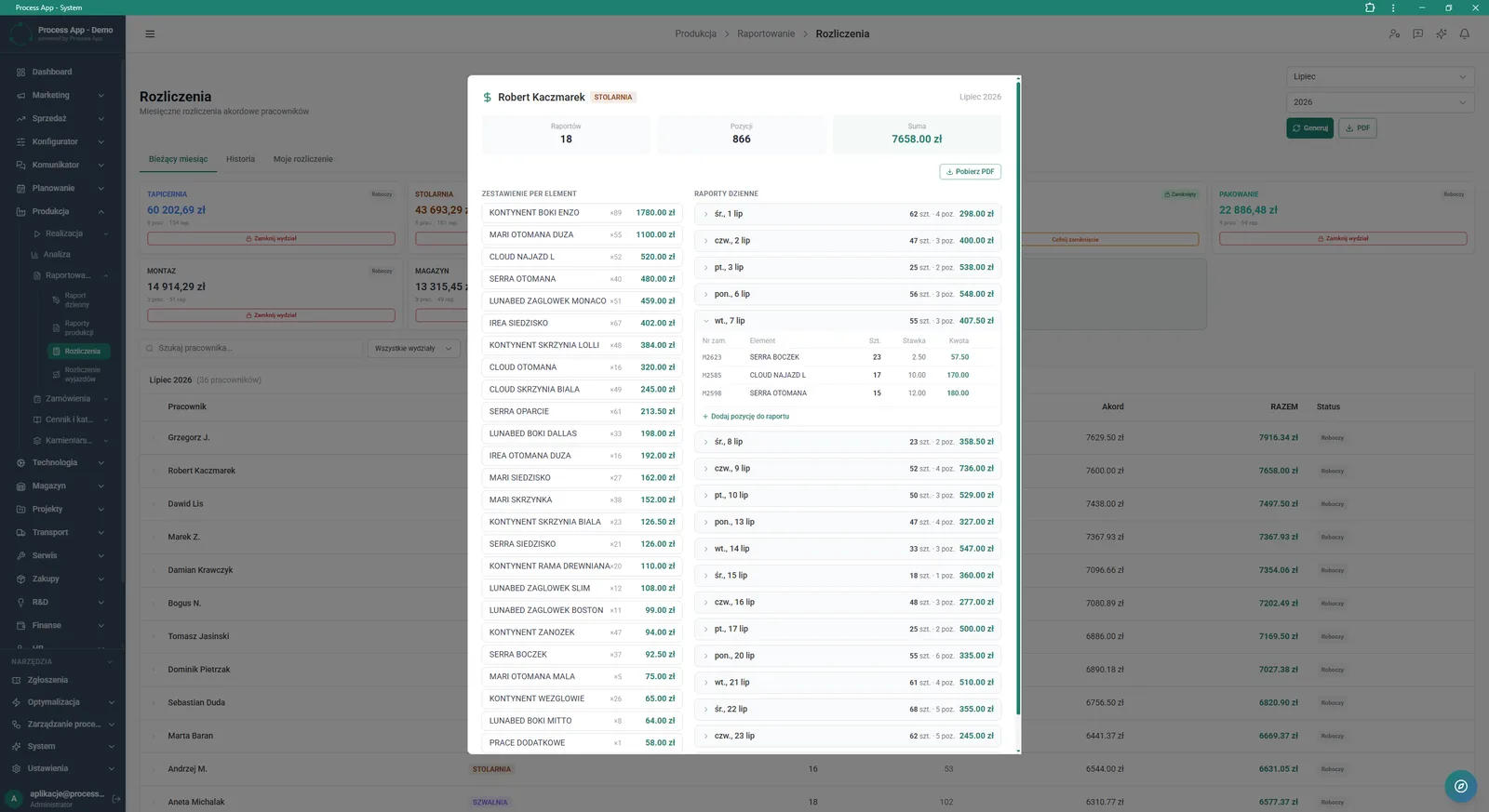1489x812 pixels.
Task: Select the PRACE DODATKOWE row
Action: pos(582,743)
